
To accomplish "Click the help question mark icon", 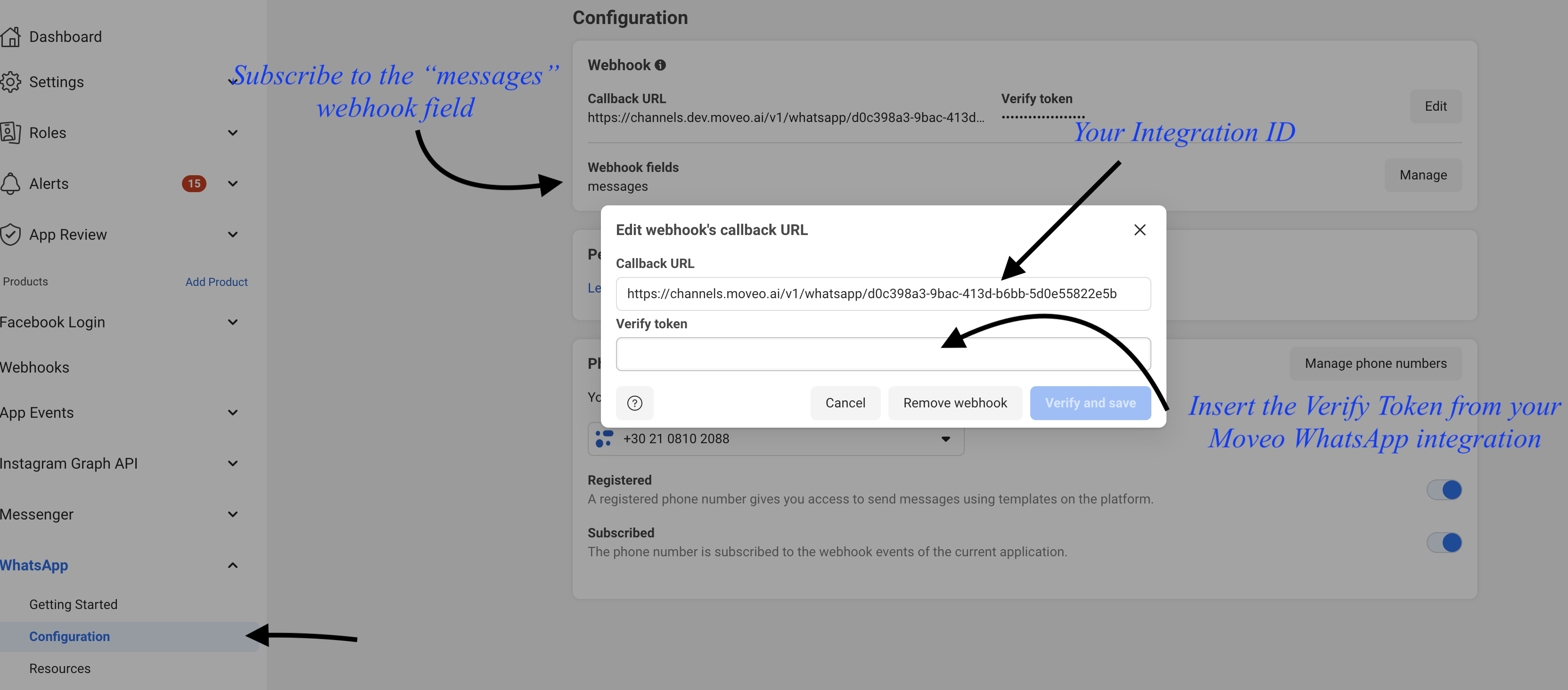I will pyautogui.click(x=634, y=403).
